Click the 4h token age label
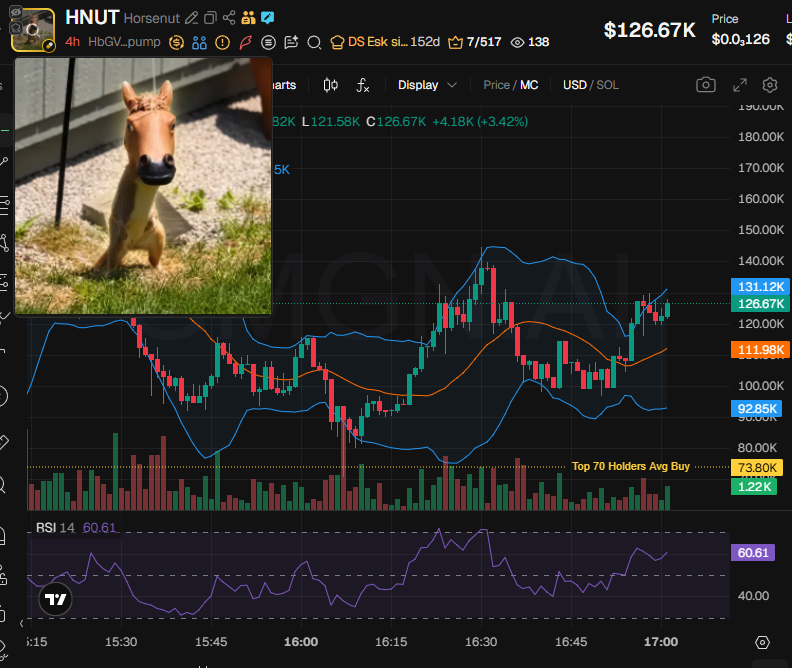 tap(72, 42)
